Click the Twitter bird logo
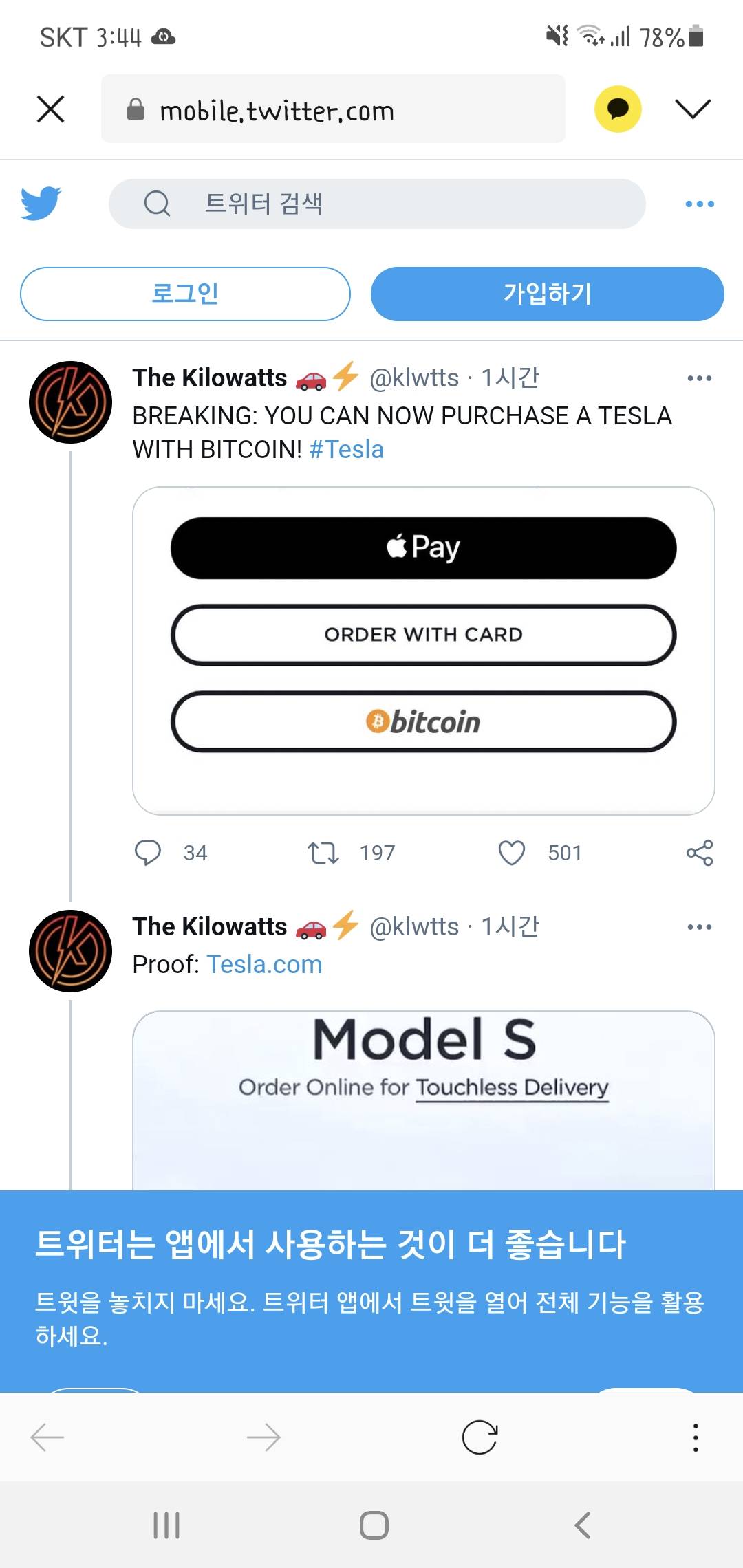 (41, 203)
